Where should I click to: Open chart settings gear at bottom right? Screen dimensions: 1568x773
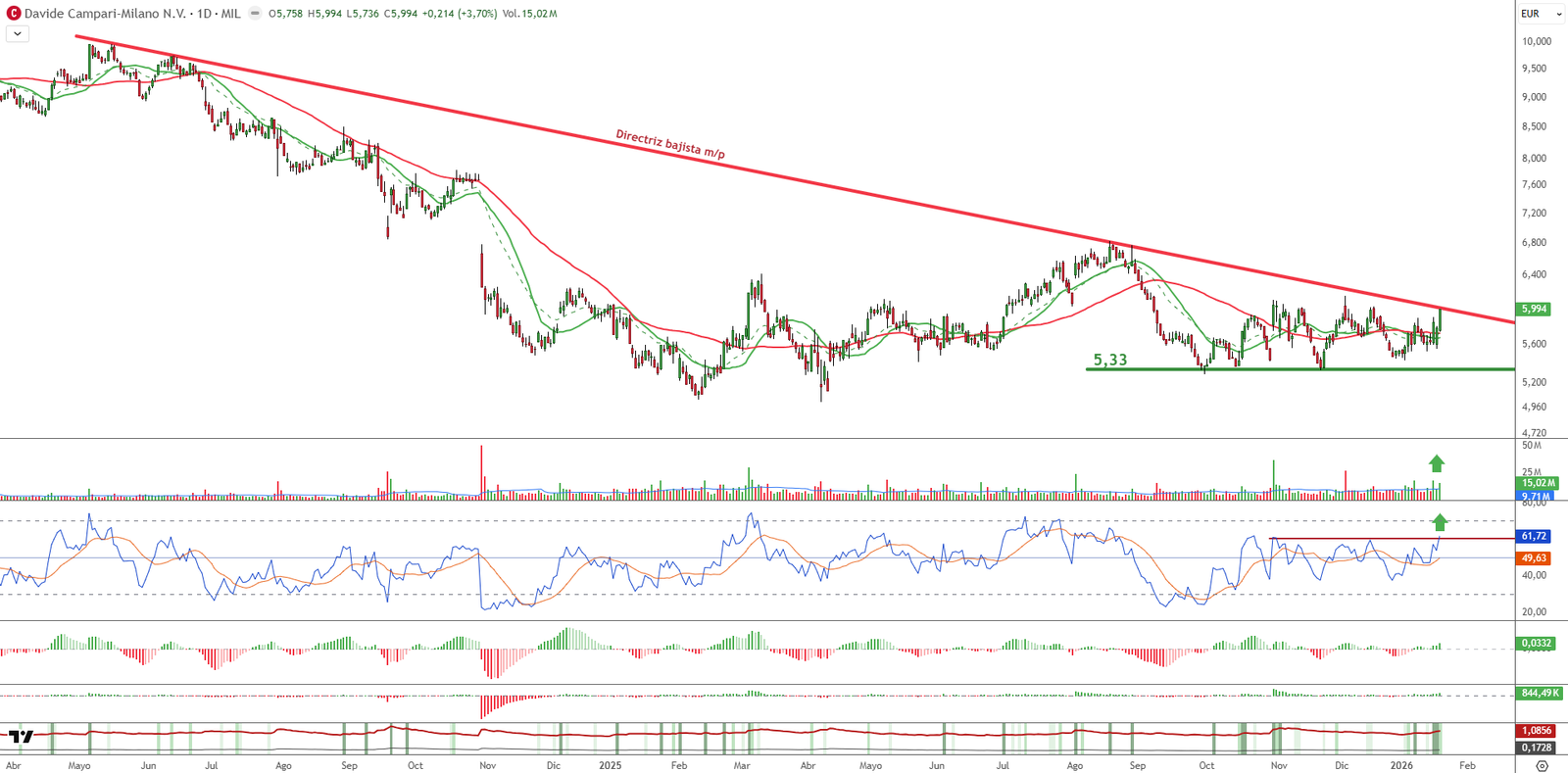pos(1542,766)
